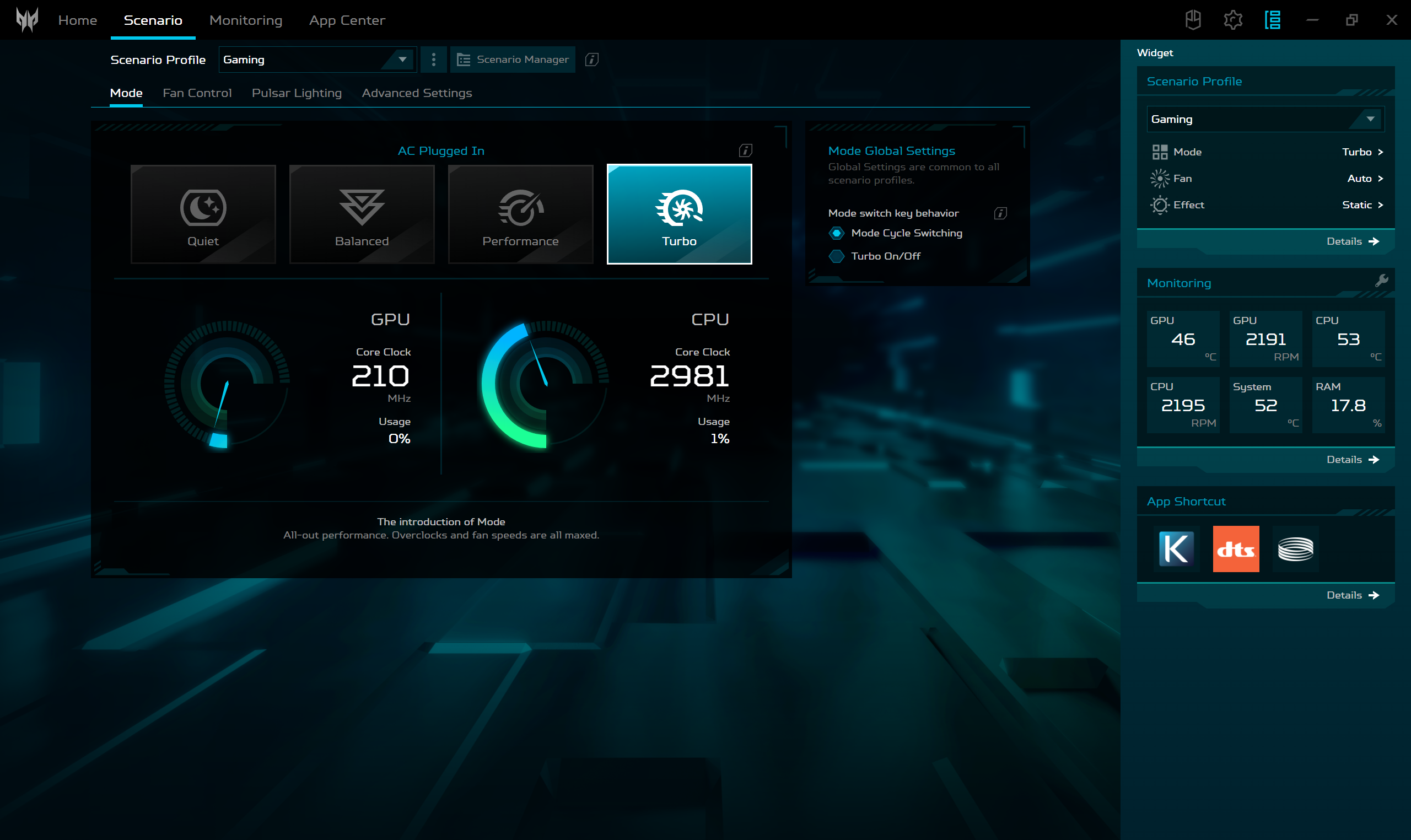Open the PredatorSense settings gear
The width and height of the screenshot is (1411, 840).
point(1233,20)
